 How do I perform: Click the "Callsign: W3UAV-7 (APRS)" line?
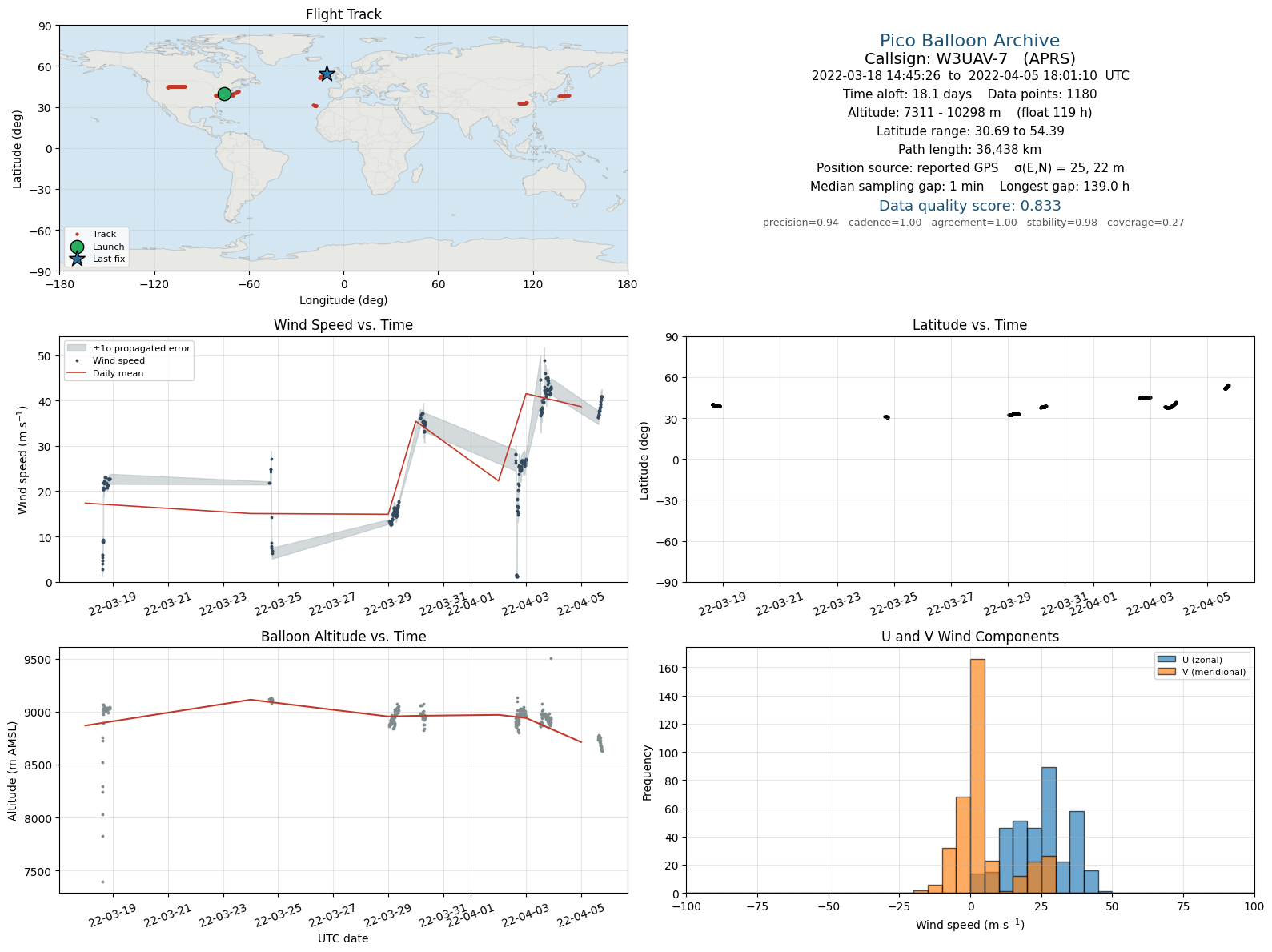click(x=969, y=58)
